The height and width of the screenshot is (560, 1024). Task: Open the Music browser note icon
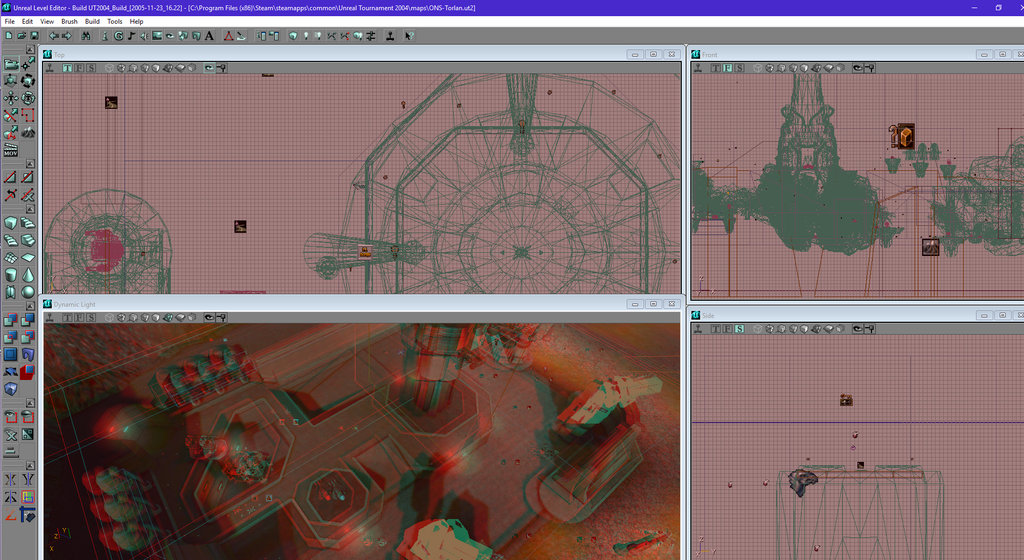pyautogui.click(x=131, y=36)
